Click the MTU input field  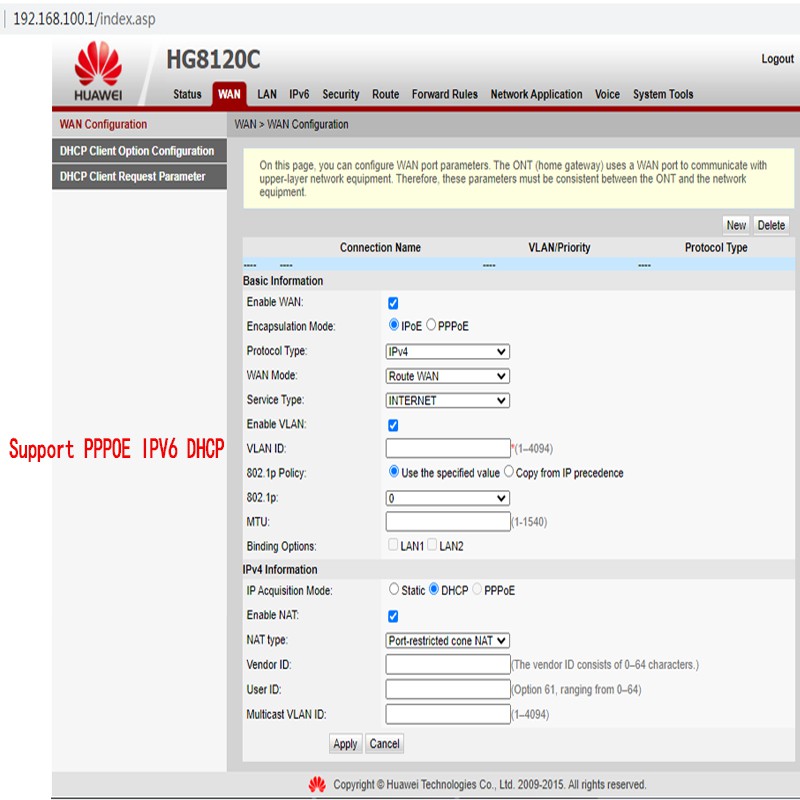pos(448,521)
